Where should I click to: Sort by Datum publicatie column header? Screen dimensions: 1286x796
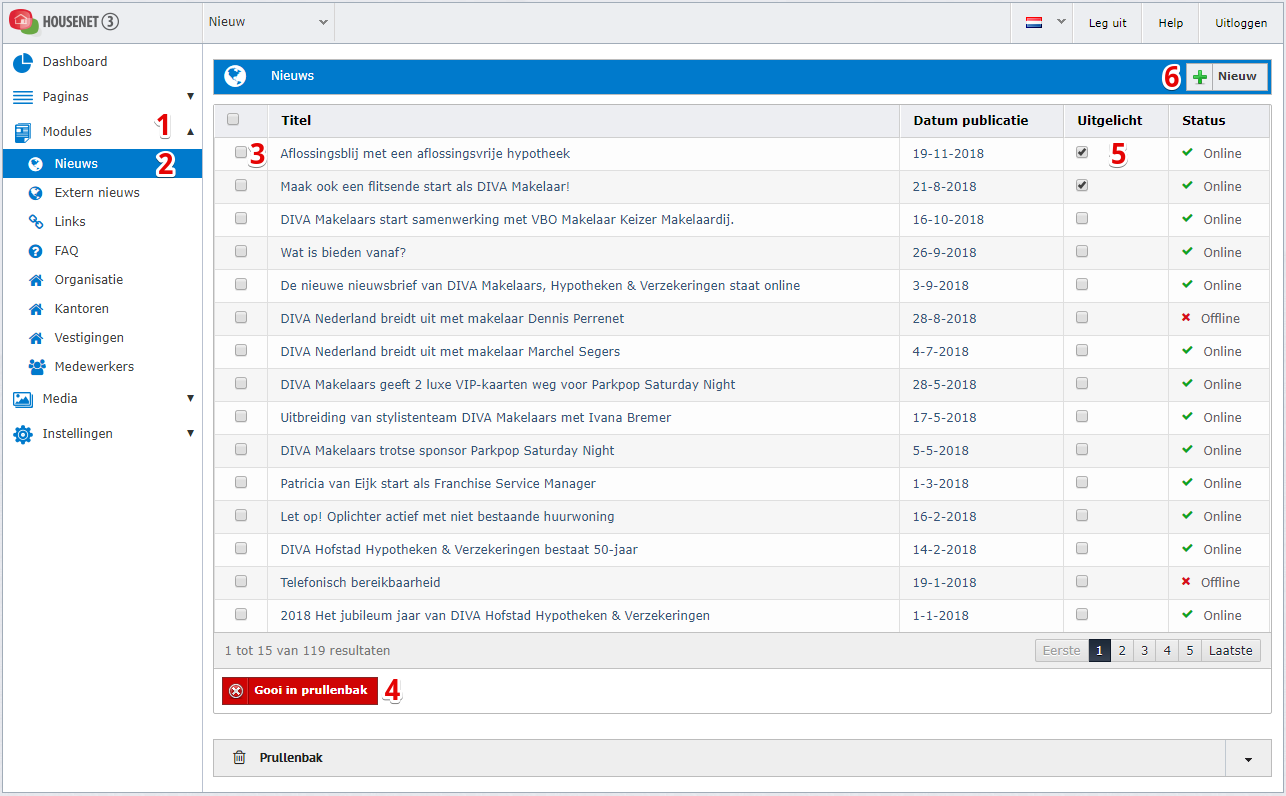coord(971,121)
